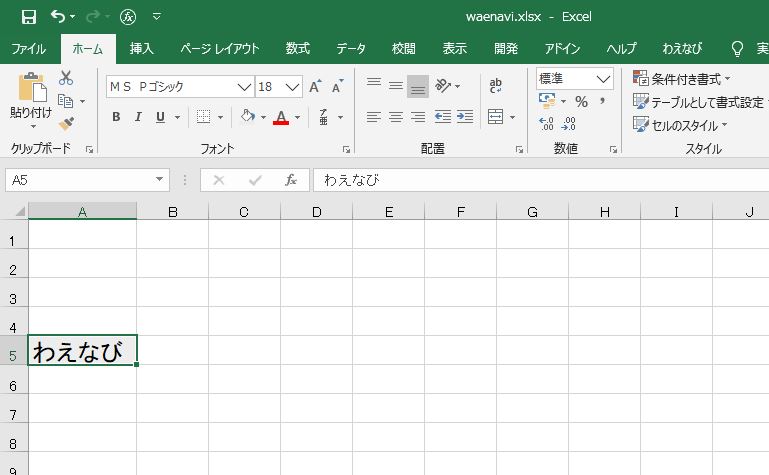
Task: Apply comma style number format
Action: click(602, 101)
